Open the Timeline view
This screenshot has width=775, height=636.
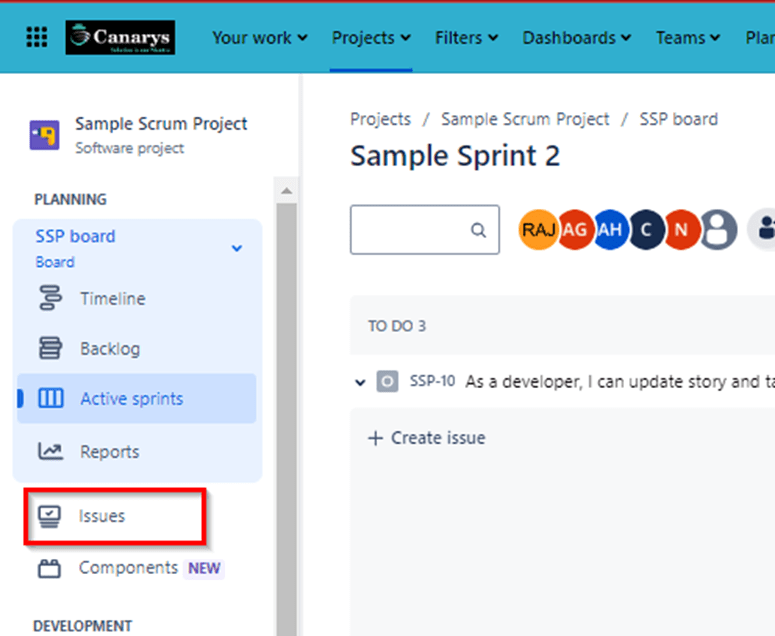pyautogui.click(x=113, y=298)
